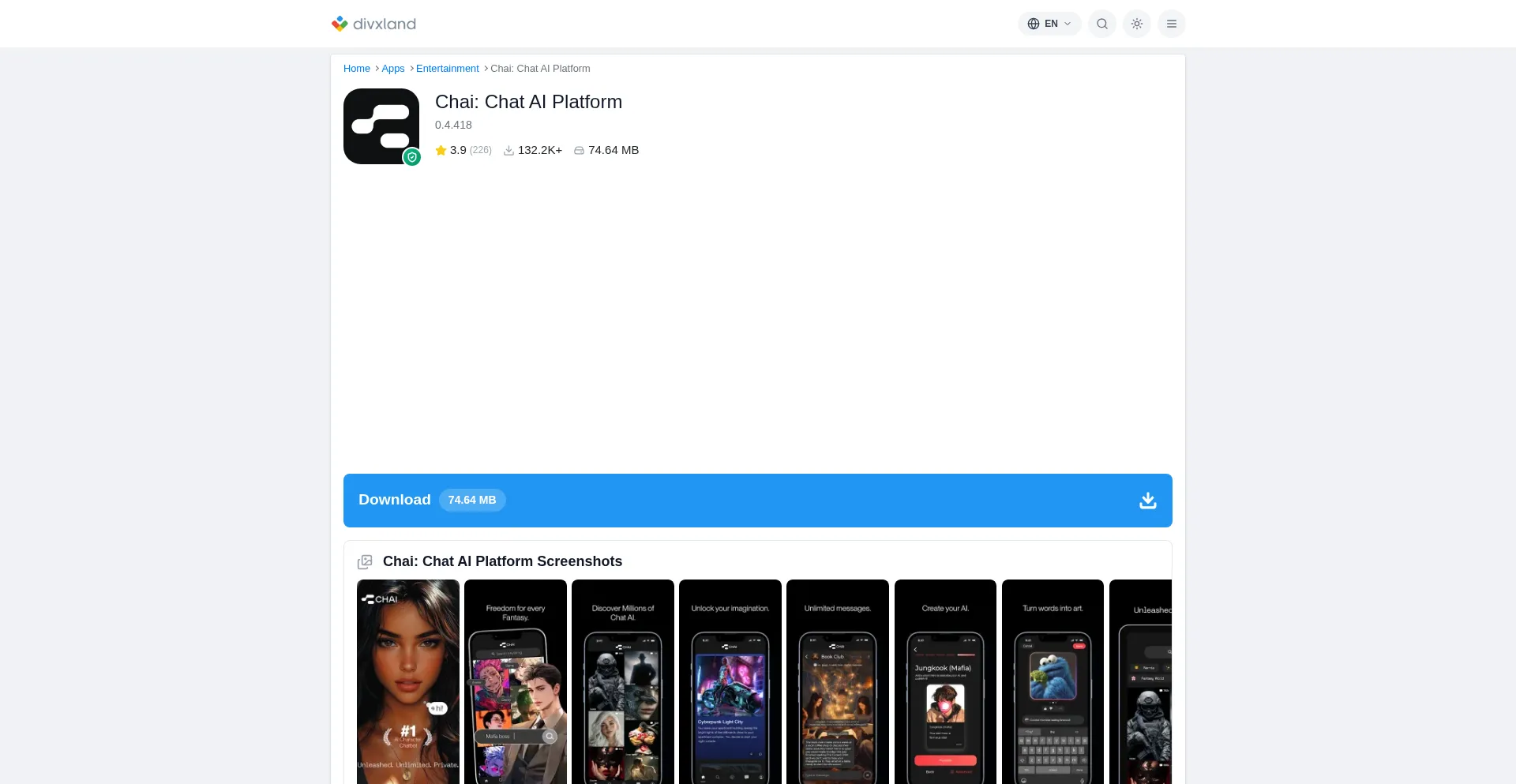The height and width of the screenshot is (784, 1516).
Task: Open the partially visible 'Unleashed' screenshot
Action: pos(1140,682)
